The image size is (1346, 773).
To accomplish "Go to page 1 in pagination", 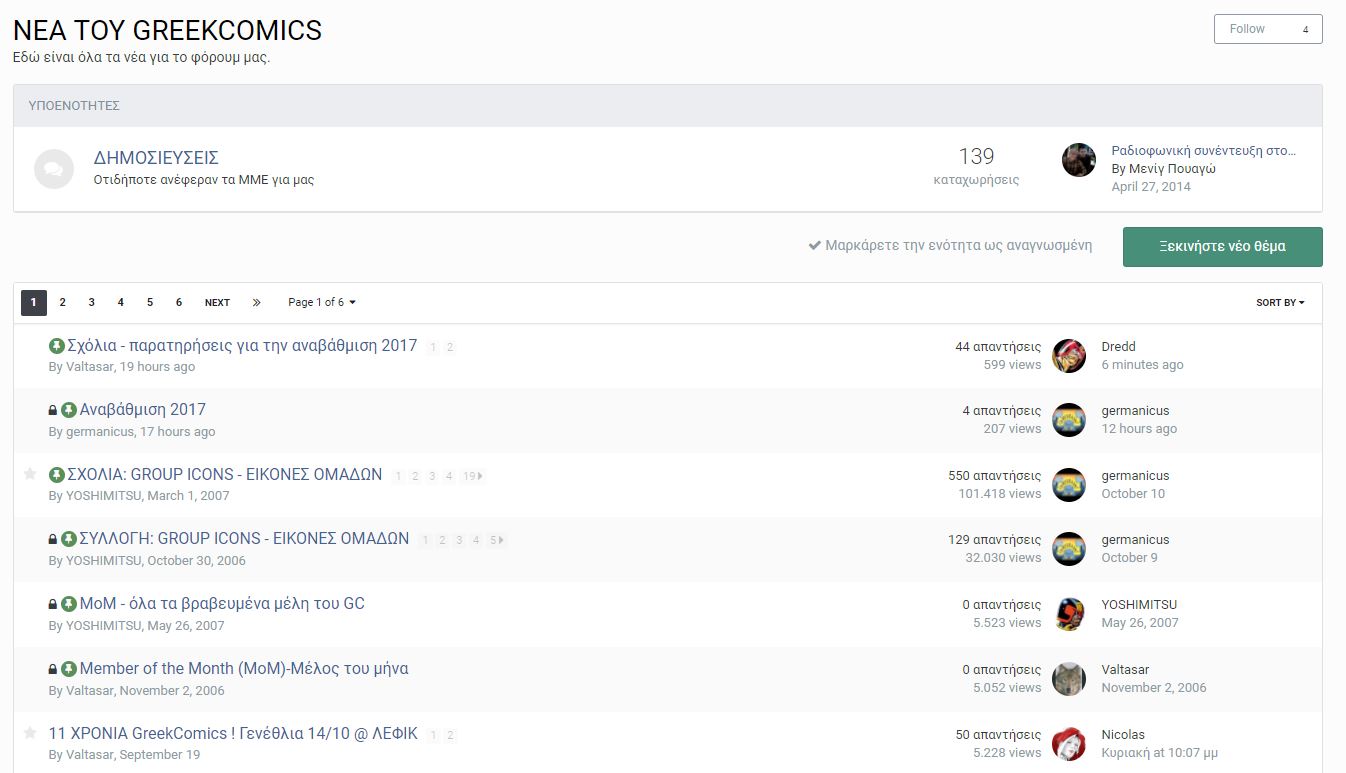I will coord(34,302).
